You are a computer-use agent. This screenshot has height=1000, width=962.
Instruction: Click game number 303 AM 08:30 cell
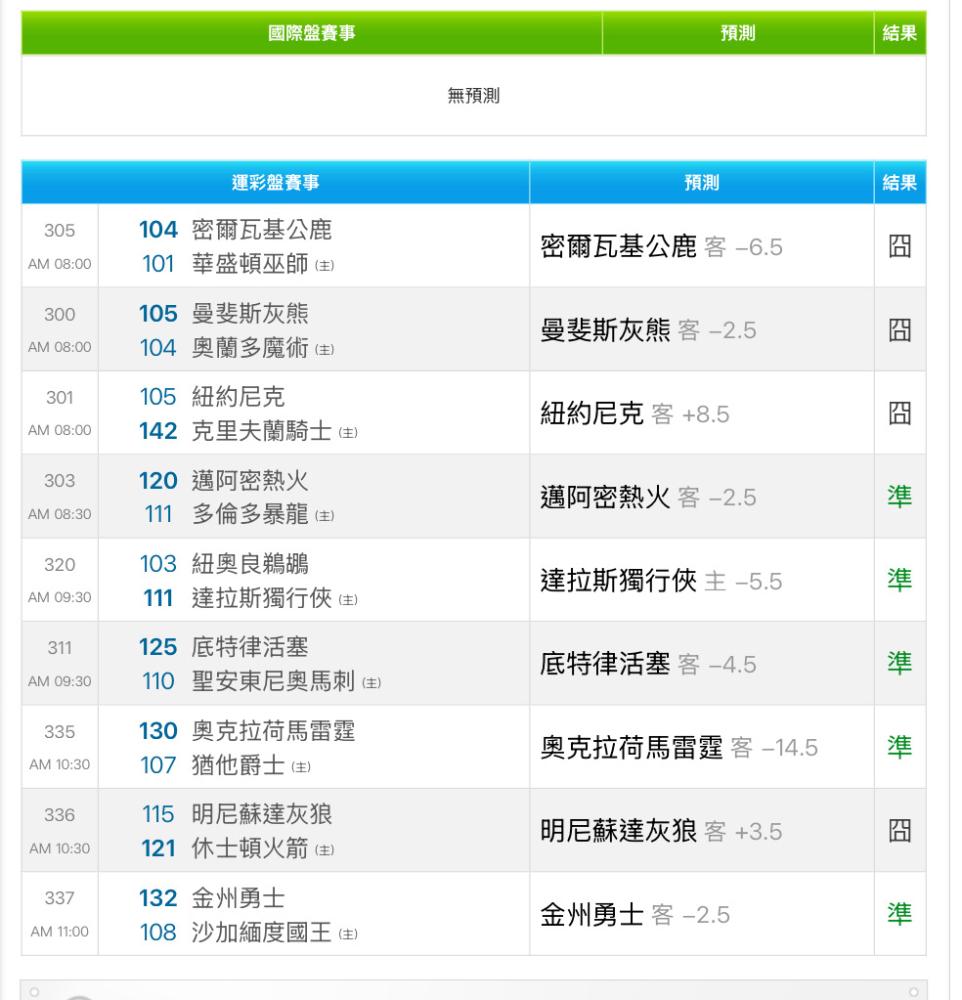[x=60, y=497]
